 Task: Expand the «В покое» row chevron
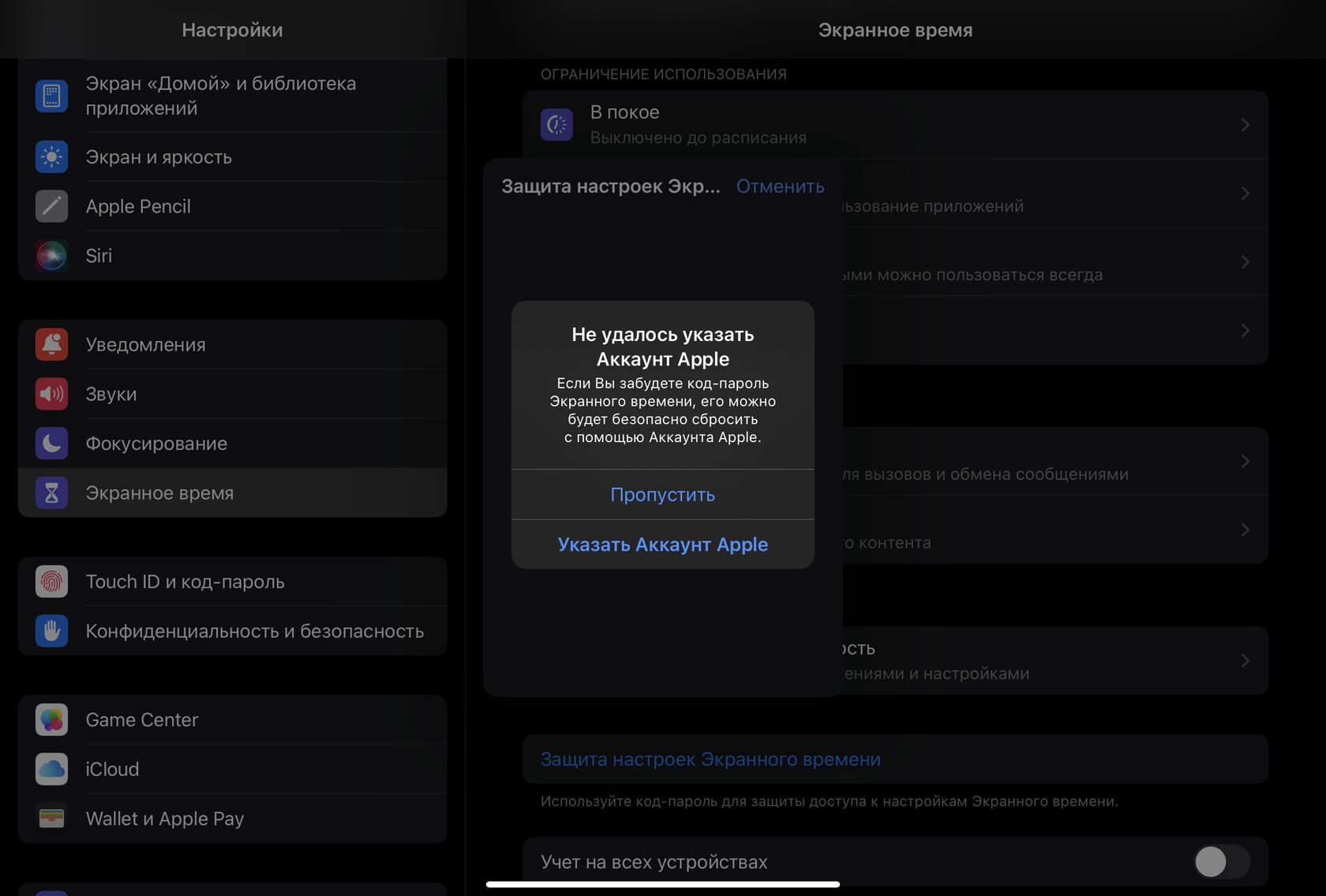(1245, 125)
